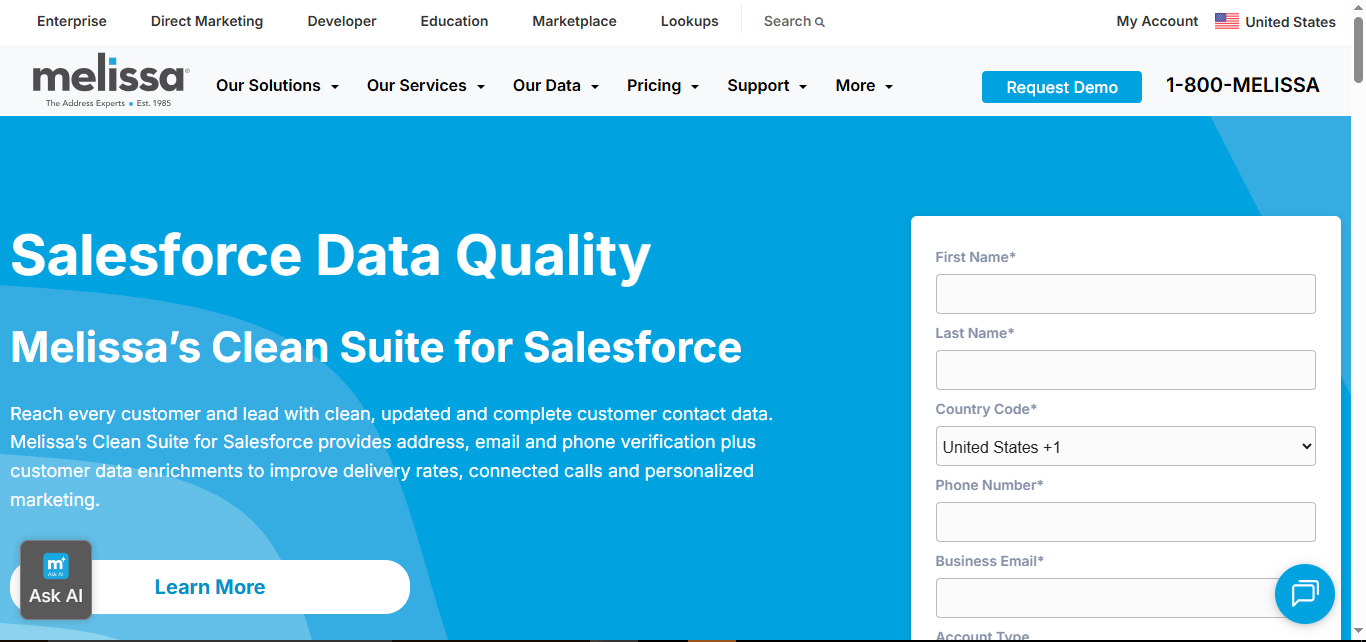Click the United States flag icon
This screenshot has height=642, width=1366.
(1226, 21)
